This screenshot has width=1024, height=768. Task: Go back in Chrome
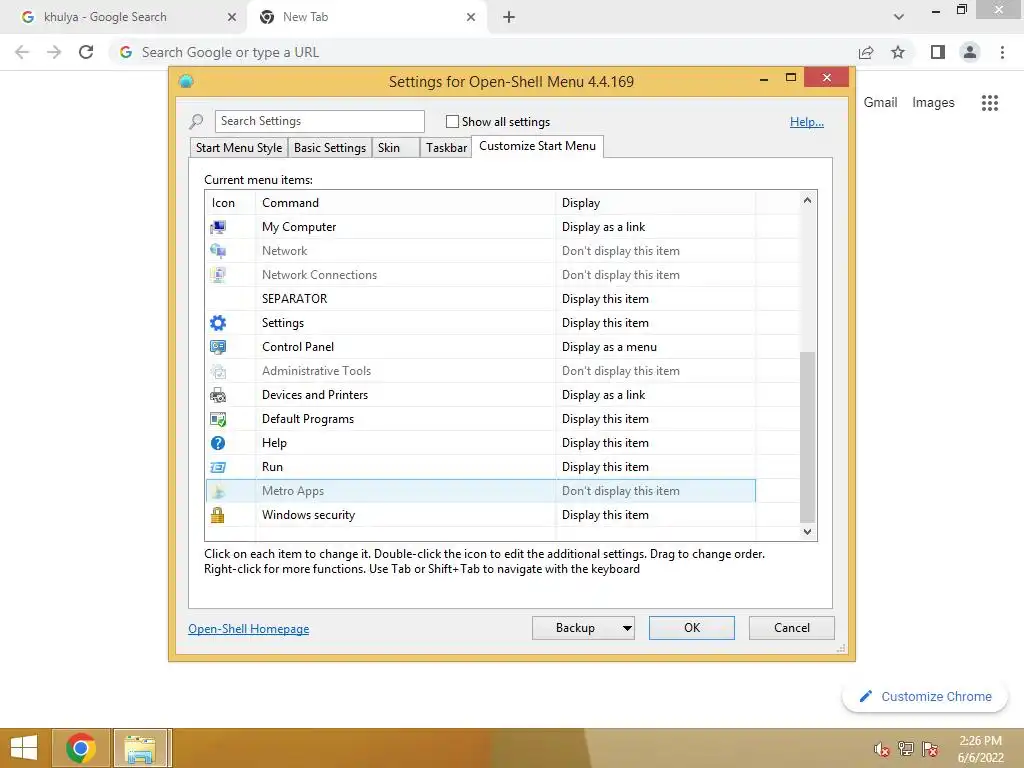(22, 52)
